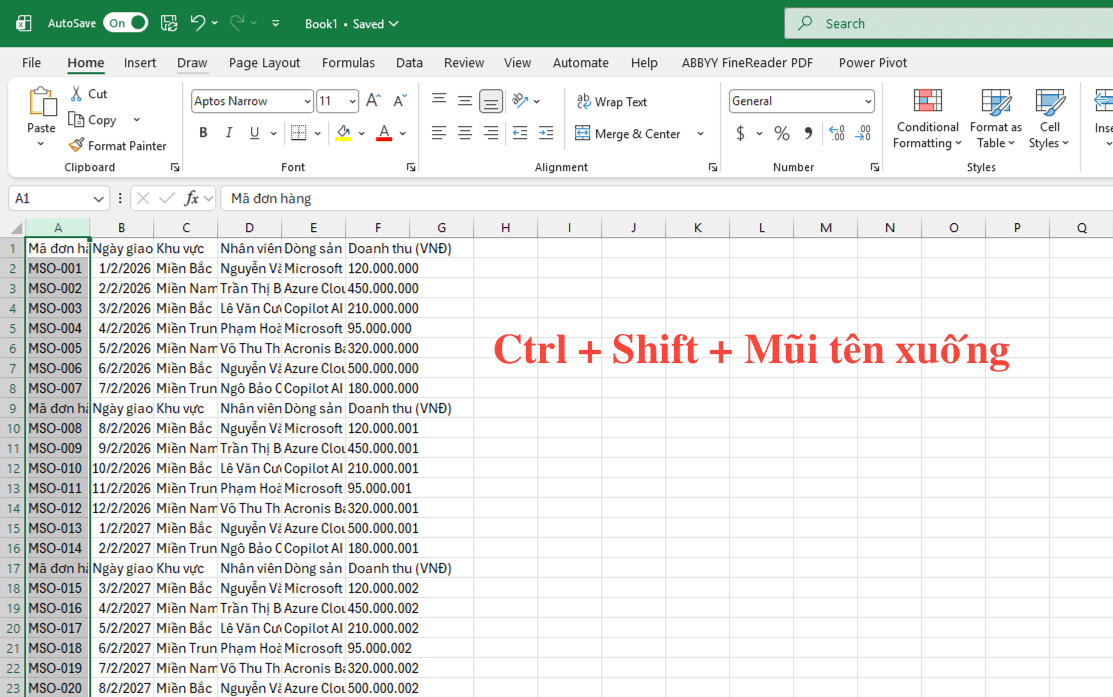Click the Undo arrow icon
Image resolution: width=1113 pixels, height=697 pixels.
(x=198, y=23)
